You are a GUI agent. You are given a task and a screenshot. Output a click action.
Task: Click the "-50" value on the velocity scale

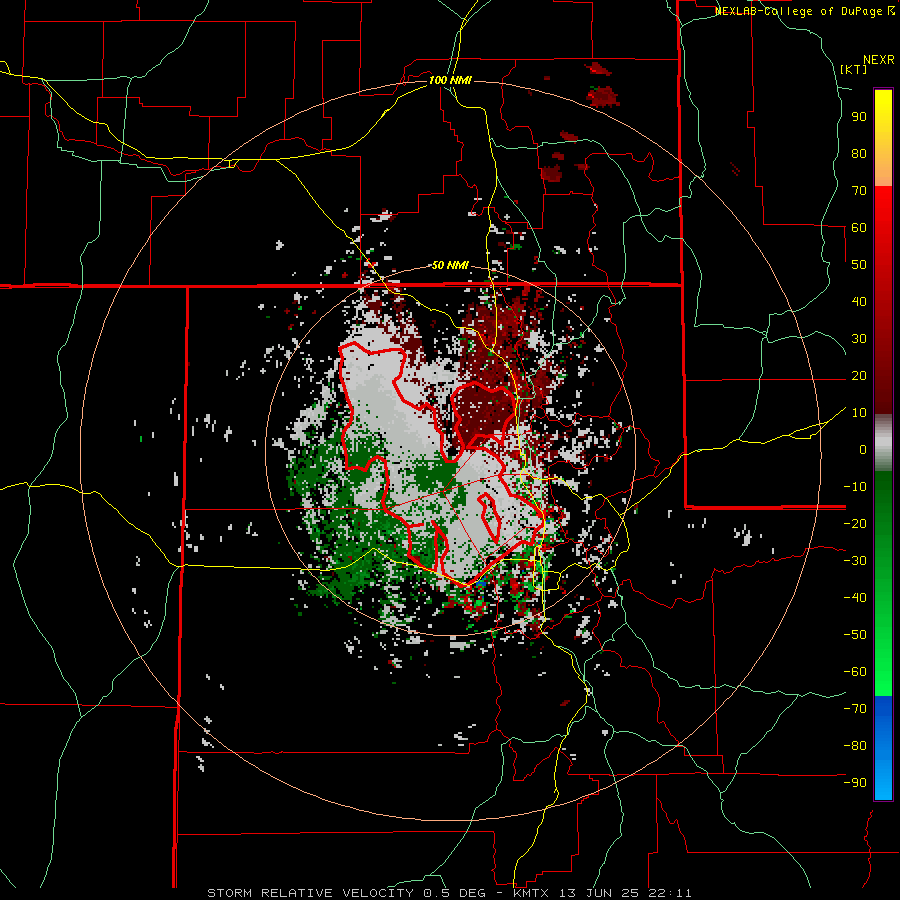tap(855, 634)
